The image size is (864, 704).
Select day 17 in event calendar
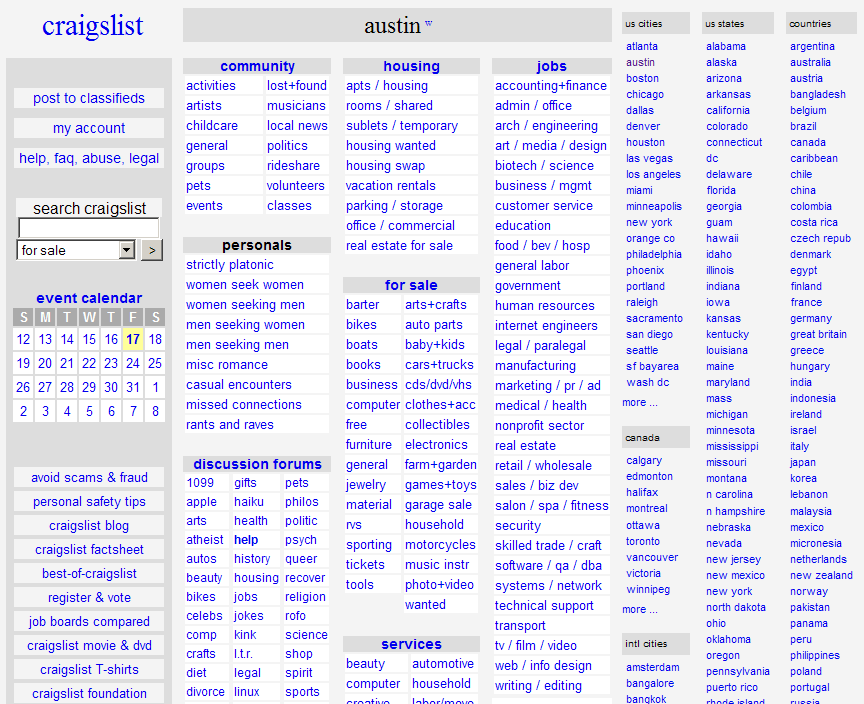pyautogui.click(x=133, y=339)
